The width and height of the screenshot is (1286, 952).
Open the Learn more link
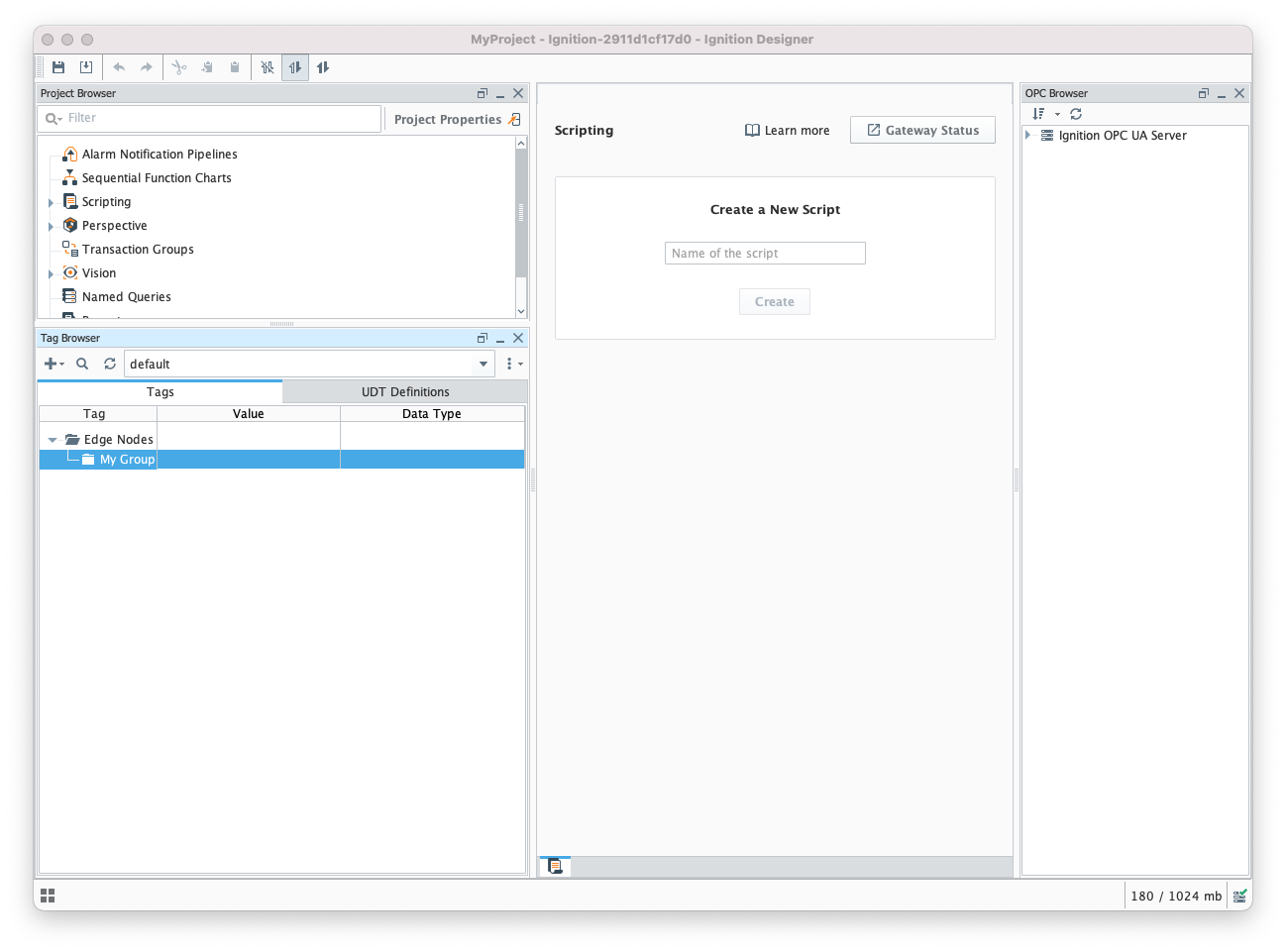tap(788, 130)
